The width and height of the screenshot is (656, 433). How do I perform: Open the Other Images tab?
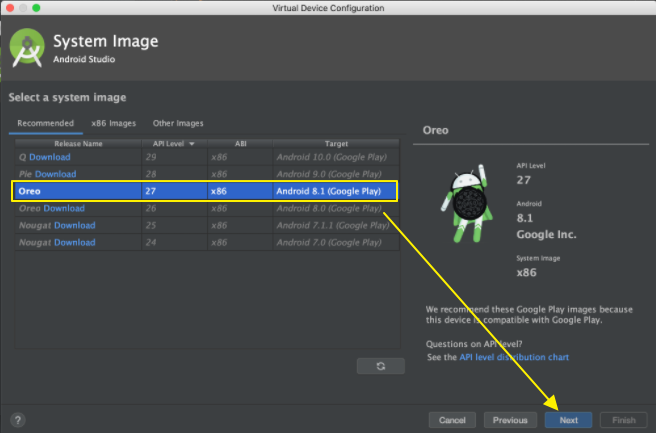pyautogui.click(x=178, y=123)
